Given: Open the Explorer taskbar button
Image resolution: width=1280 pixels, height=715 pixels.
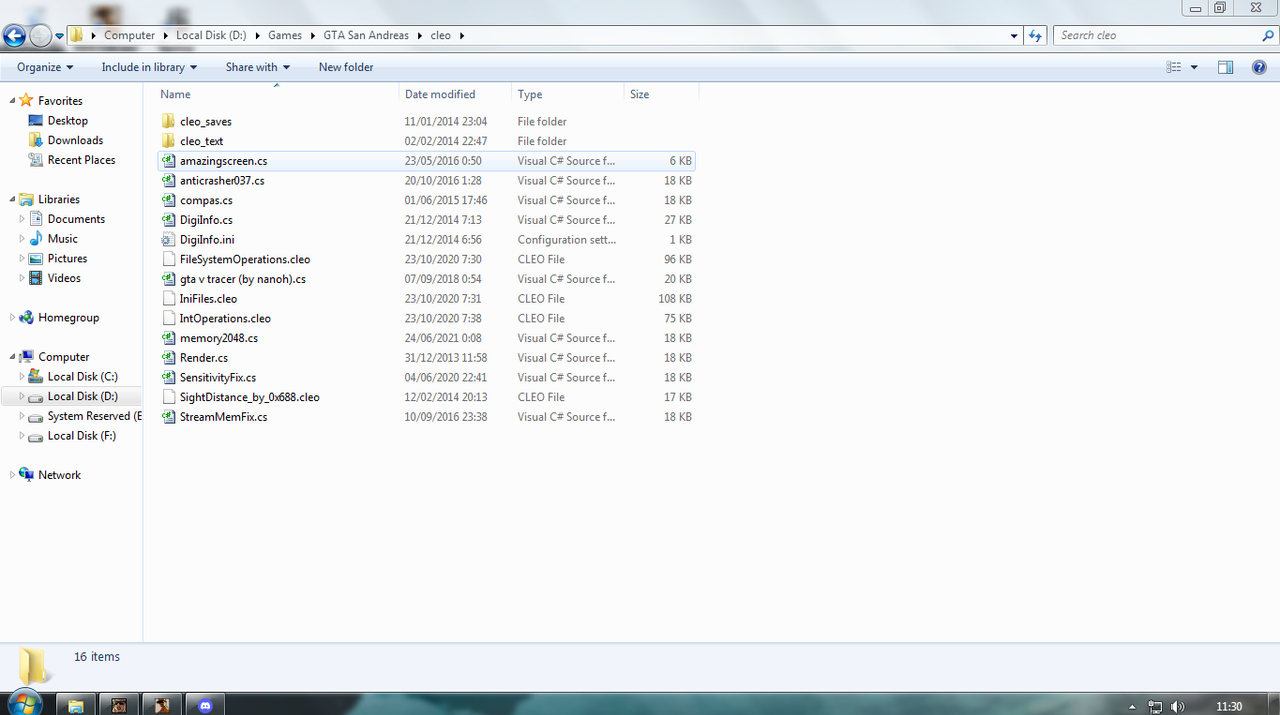Looking at the screenshot, I should (75, 705).
